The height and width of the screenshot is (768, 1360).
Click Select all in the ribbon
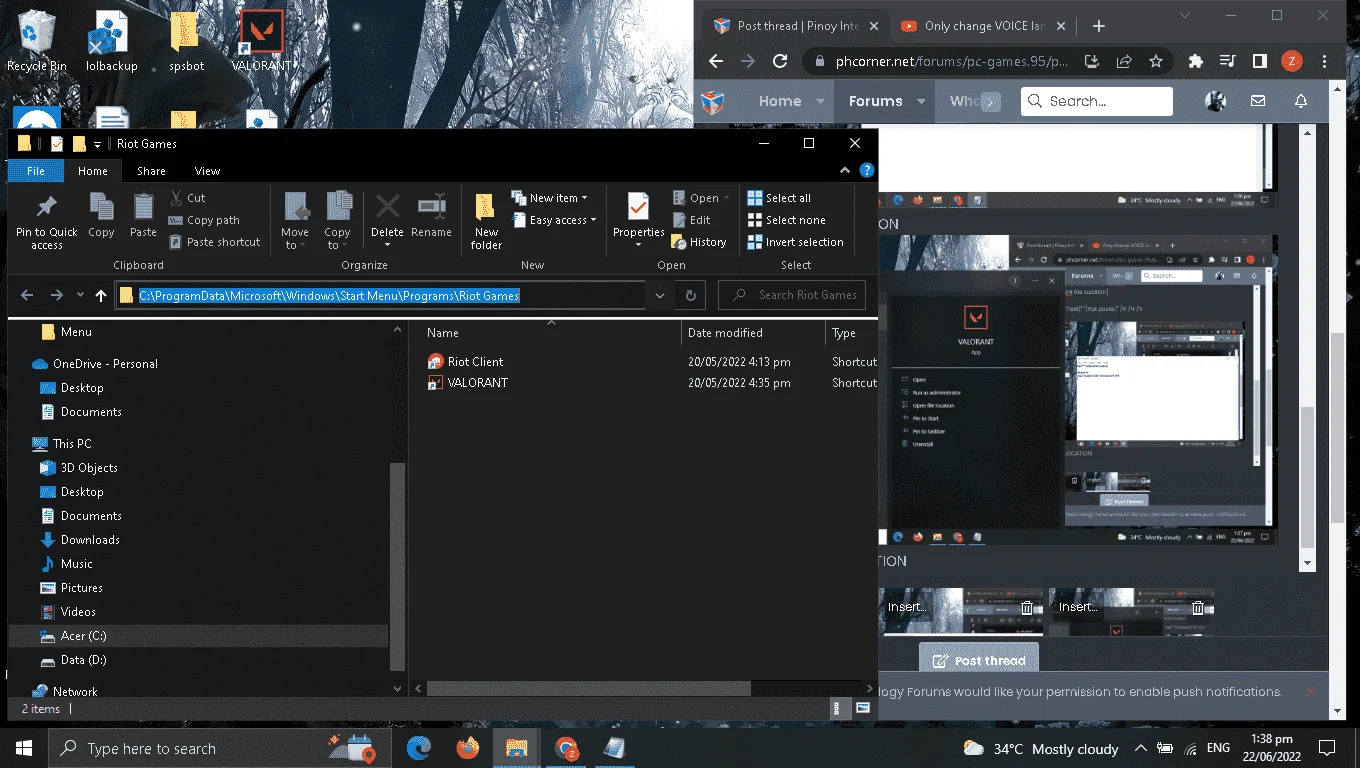pyautogui.click(x=779, y=198)
